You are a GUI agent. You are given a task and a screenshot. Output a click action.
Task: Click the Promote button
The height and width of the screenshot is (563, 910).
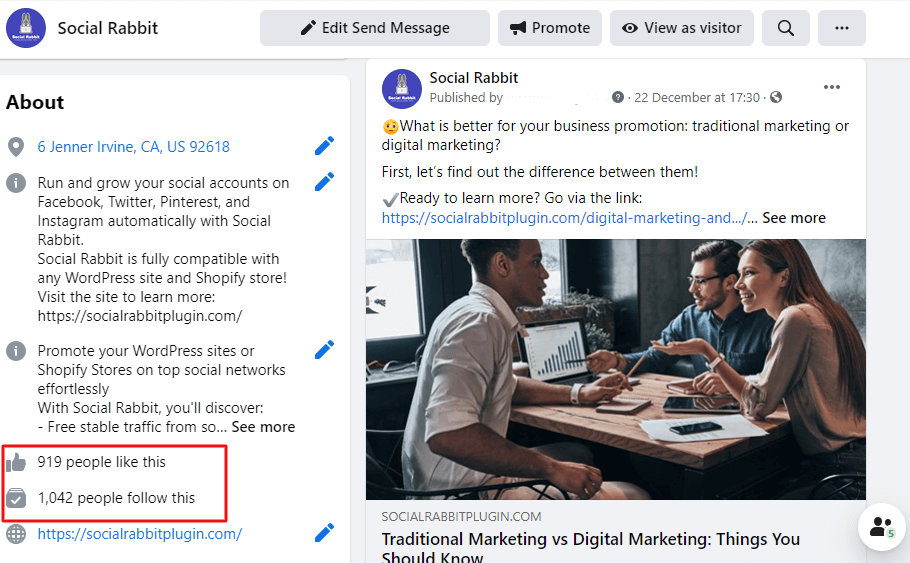550,28
